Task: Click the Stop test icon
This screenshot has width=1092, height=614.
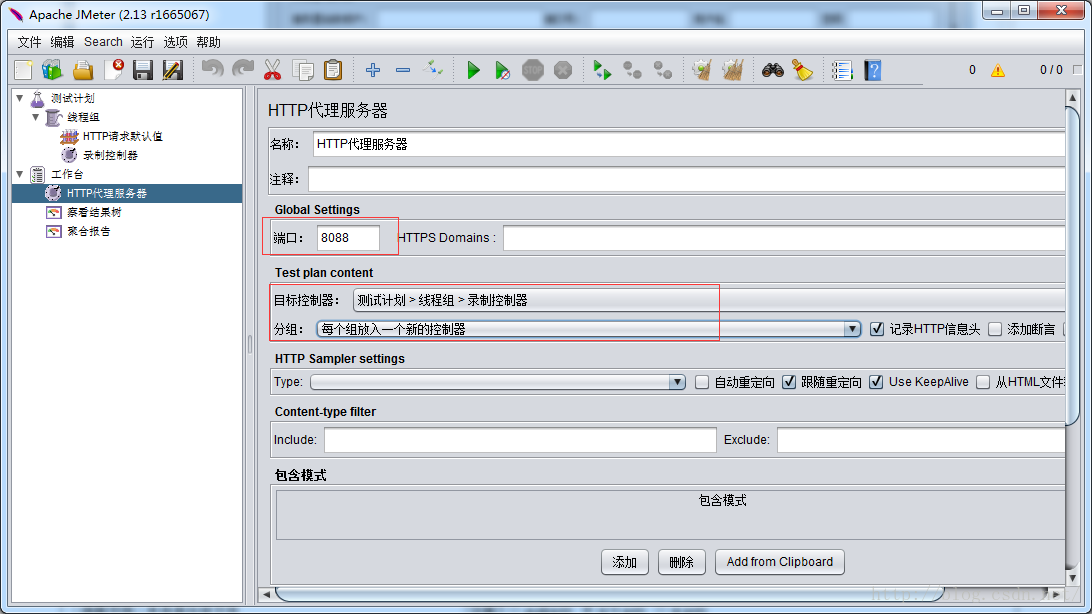Action: pos(533,70)
